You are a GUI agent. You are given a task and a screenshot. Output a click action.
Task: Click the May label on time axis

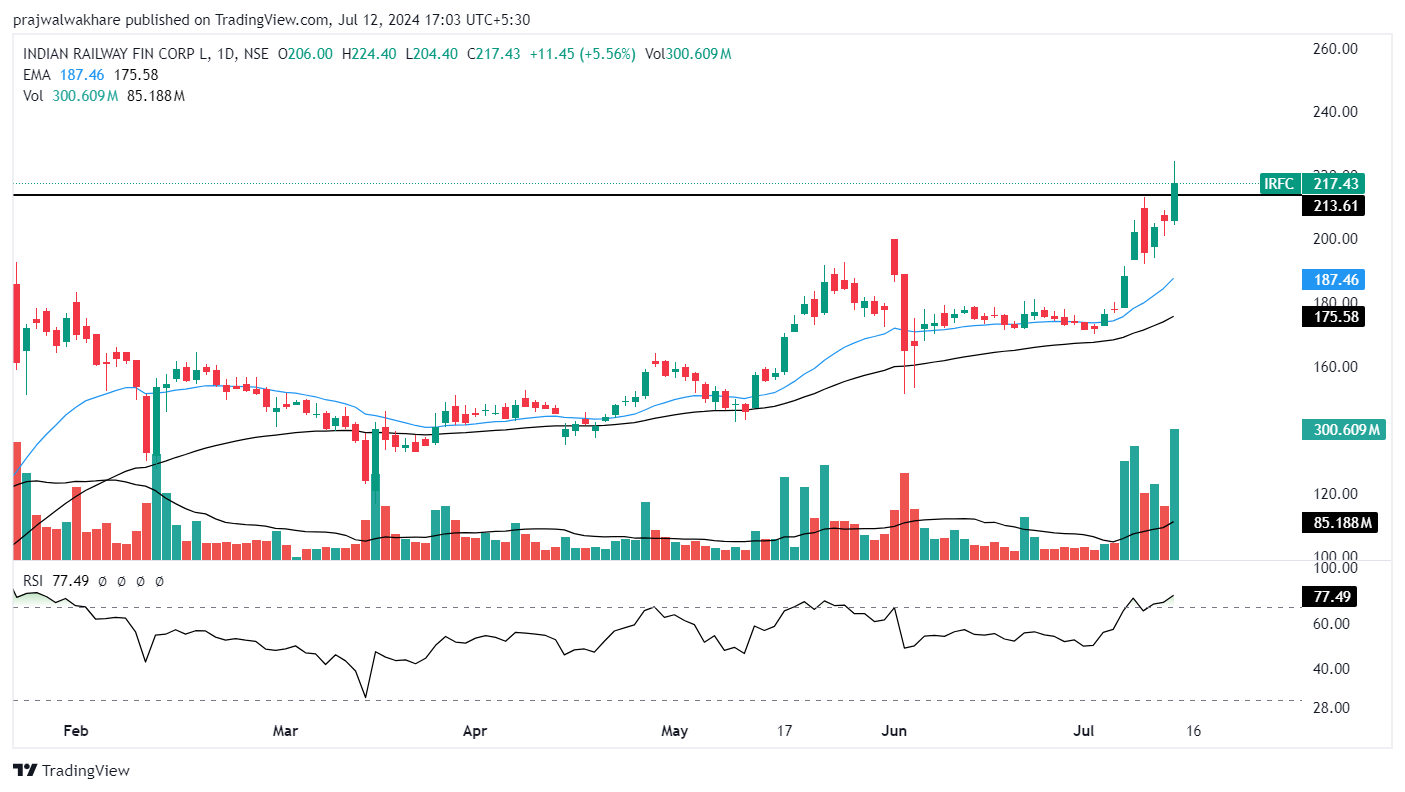tap(675, 731)
